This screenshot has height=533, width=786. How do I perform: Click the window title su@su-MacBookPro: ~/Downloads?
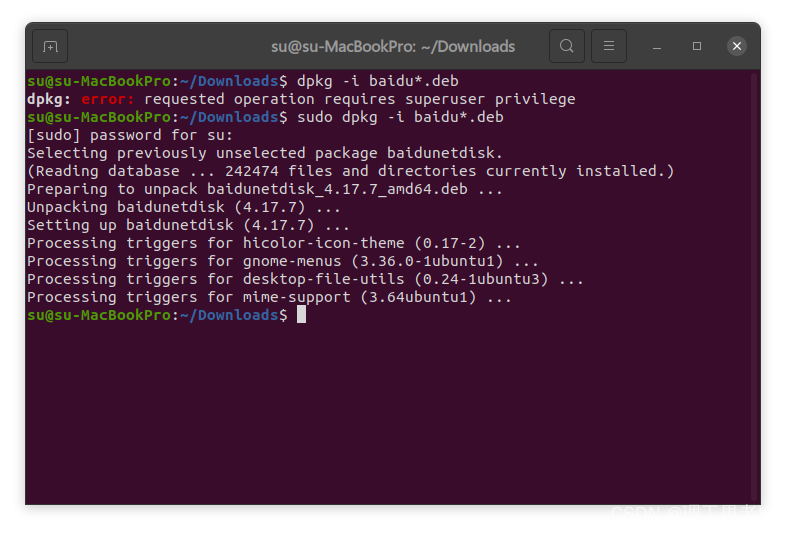coord(392,47)
